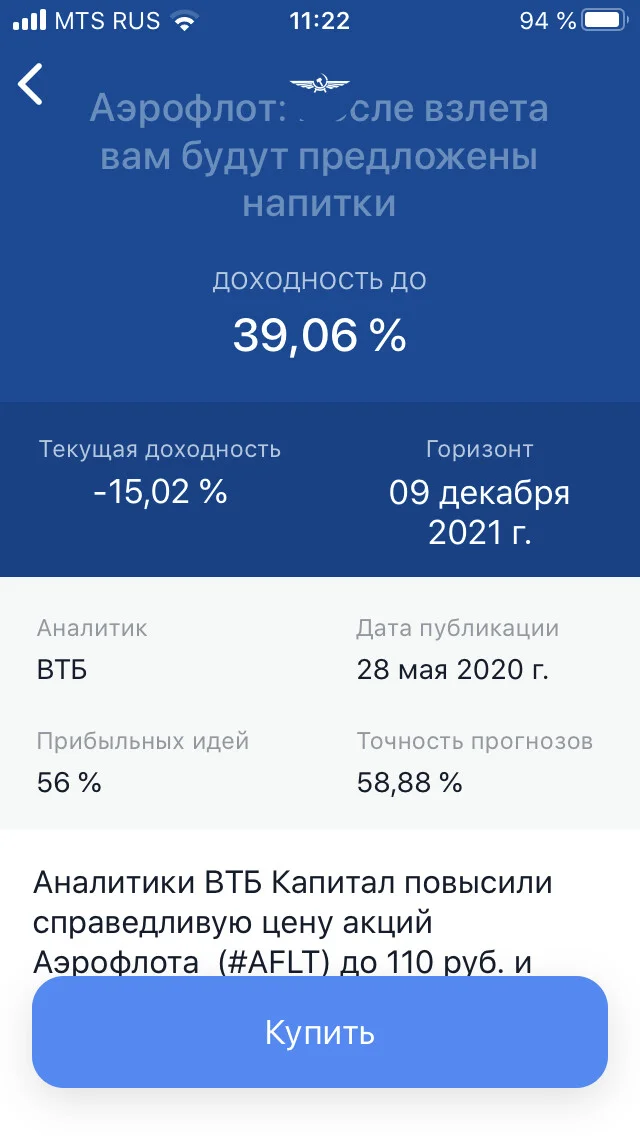Tap the 09 декабря 2021 г. horizon date
The height and width of the screenshot is (1136, 640).
pyautogui.click(x=479, y=513)
